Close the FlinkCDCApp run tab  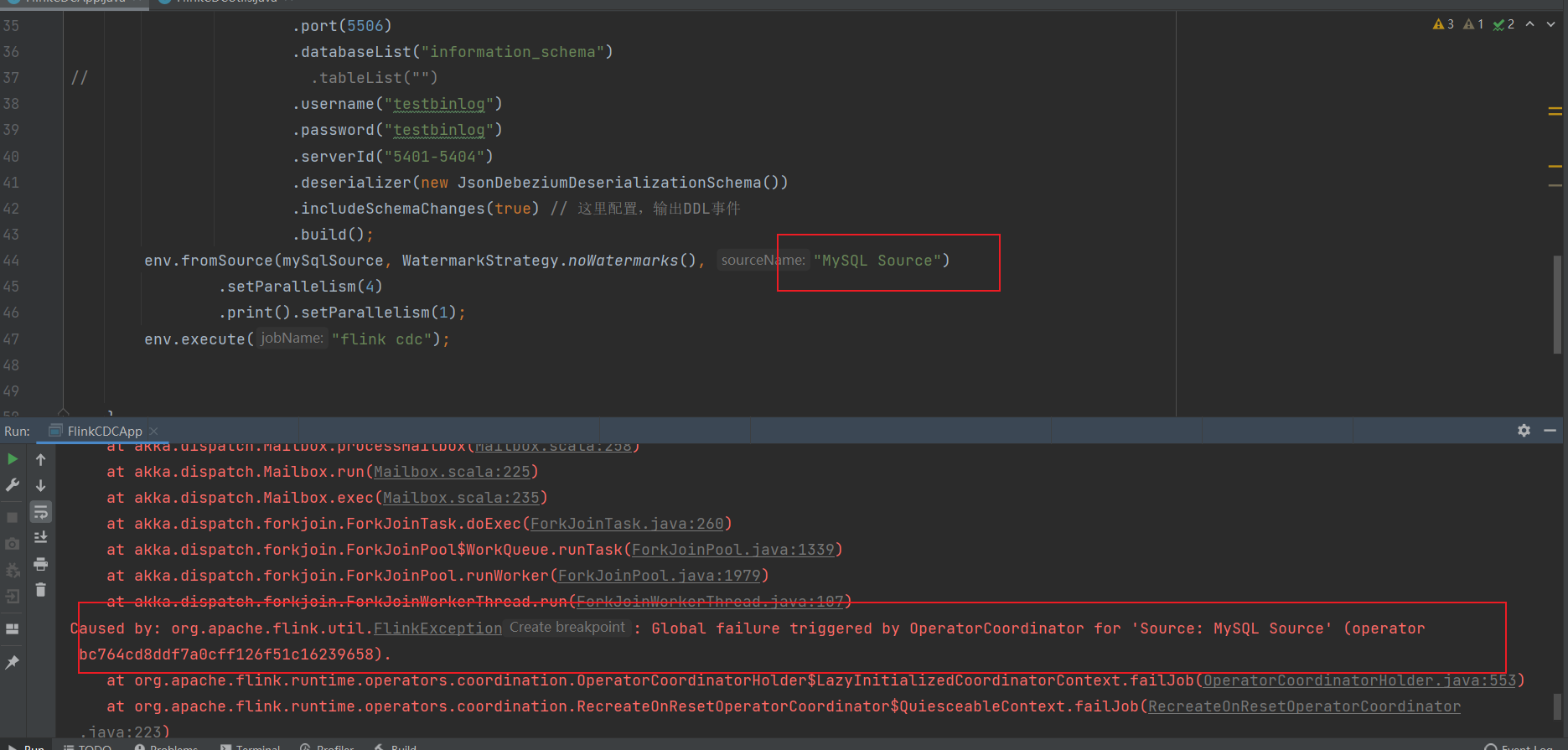154,431
